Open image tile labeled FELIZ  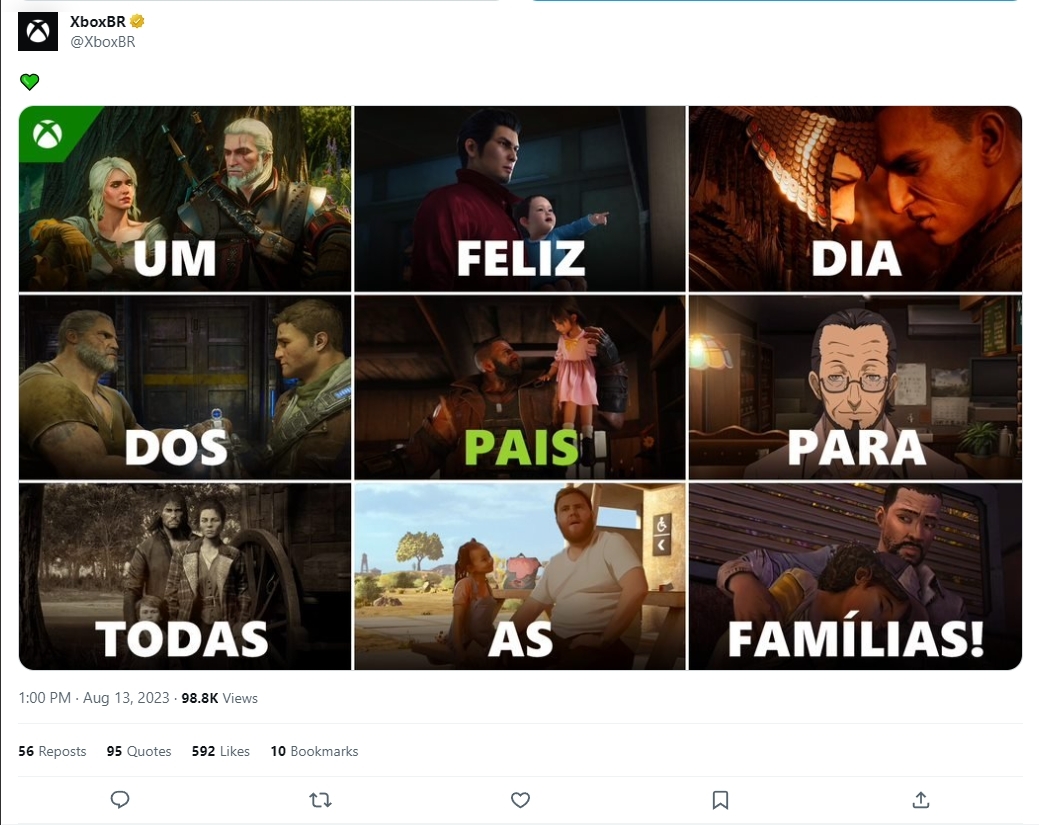(x=520, y=198)
